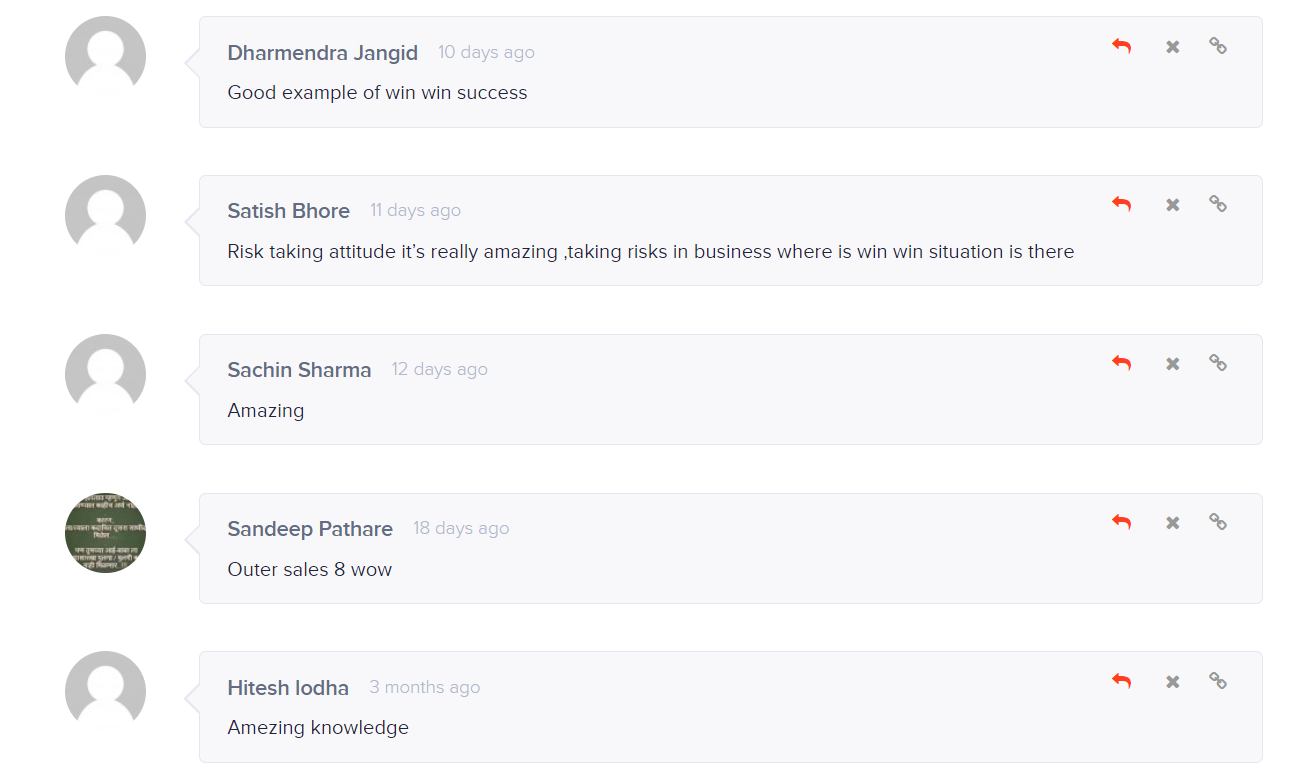
Task: Reply to Sandeep Pathare's comment
Action: pos(1122,522)
